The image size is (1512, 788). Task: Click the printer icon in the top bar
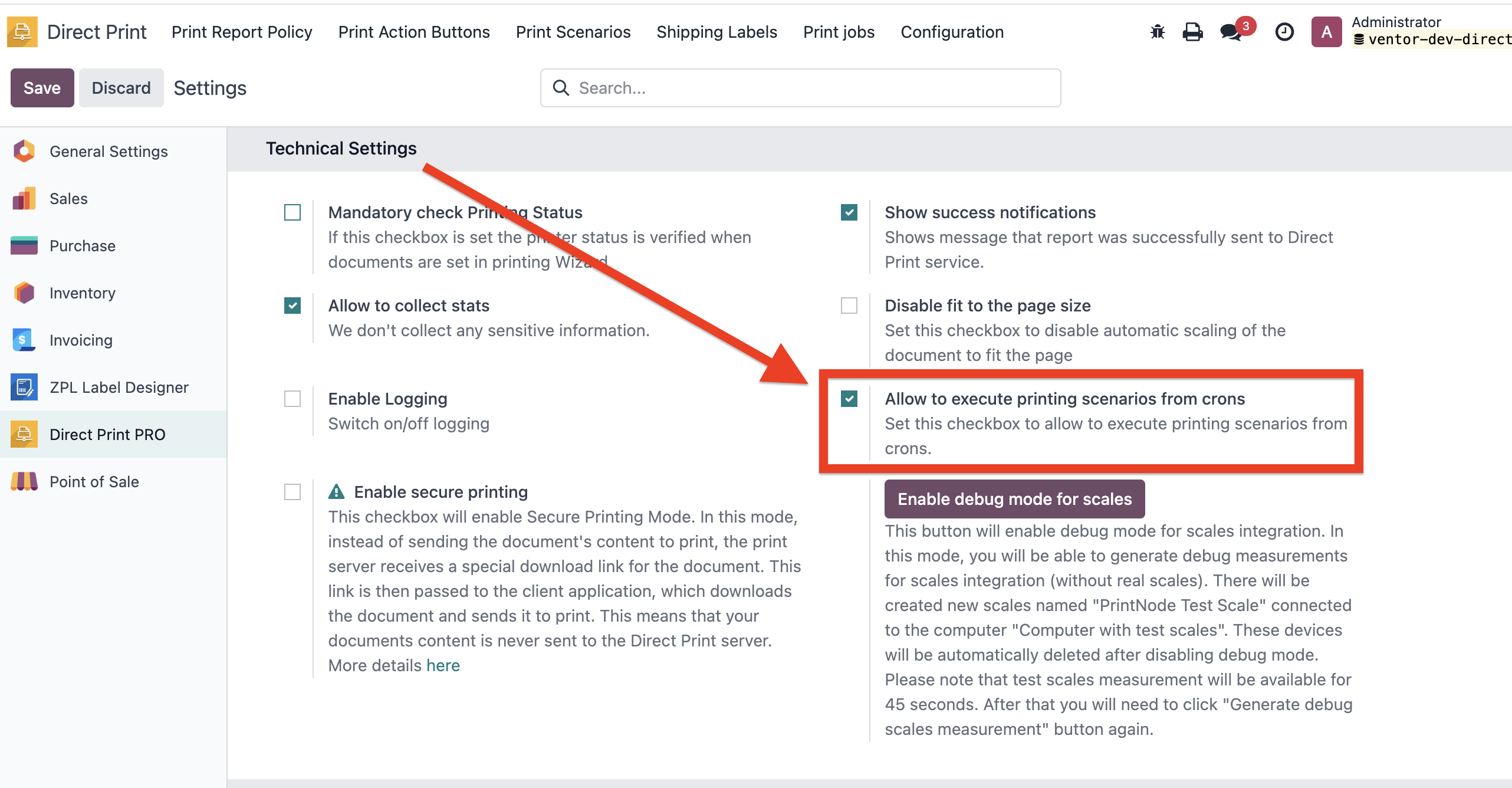coord(1192,32)
